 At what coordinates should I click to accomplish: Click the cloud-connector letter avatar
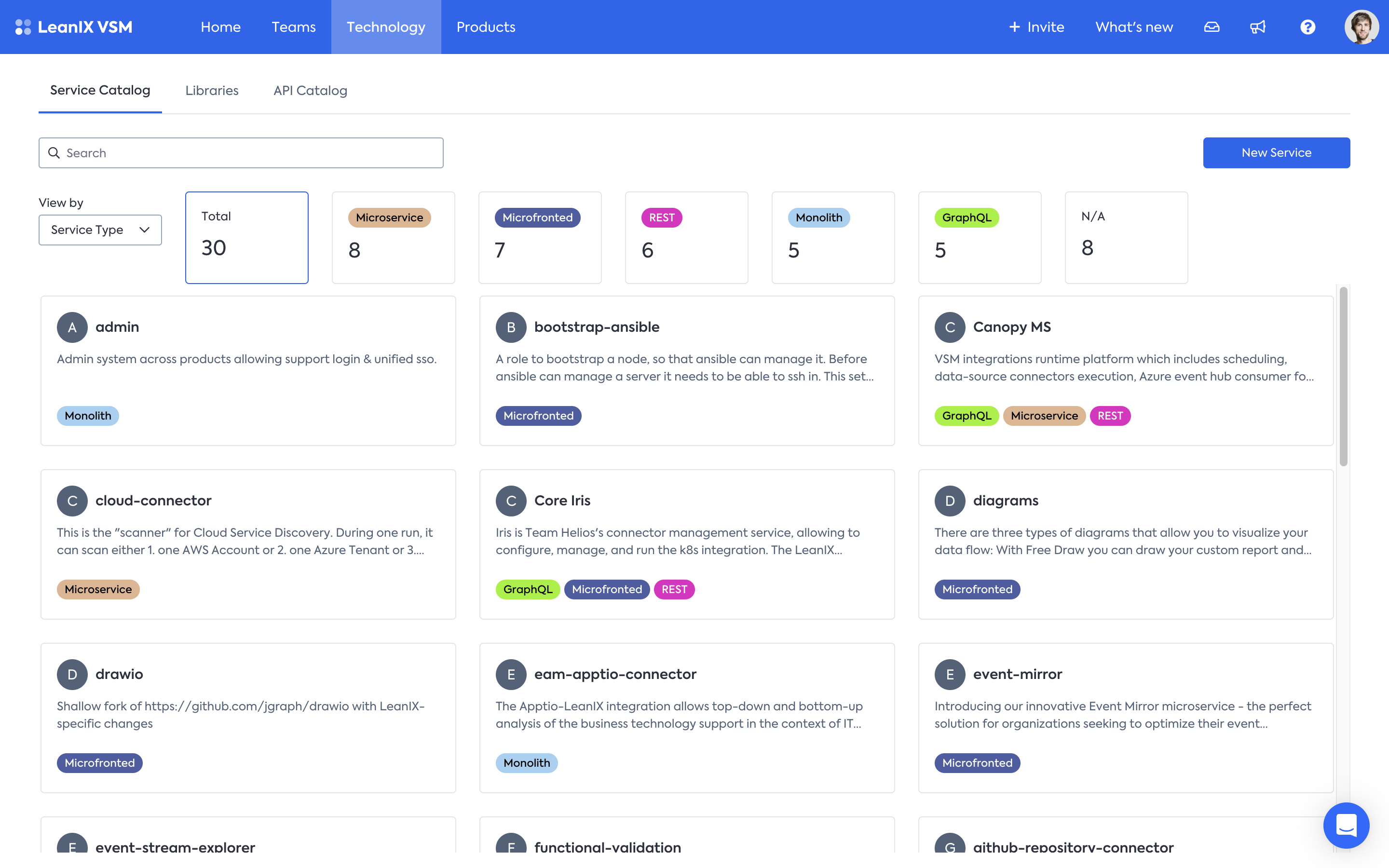pyautogui.click(x=72, y=501)
